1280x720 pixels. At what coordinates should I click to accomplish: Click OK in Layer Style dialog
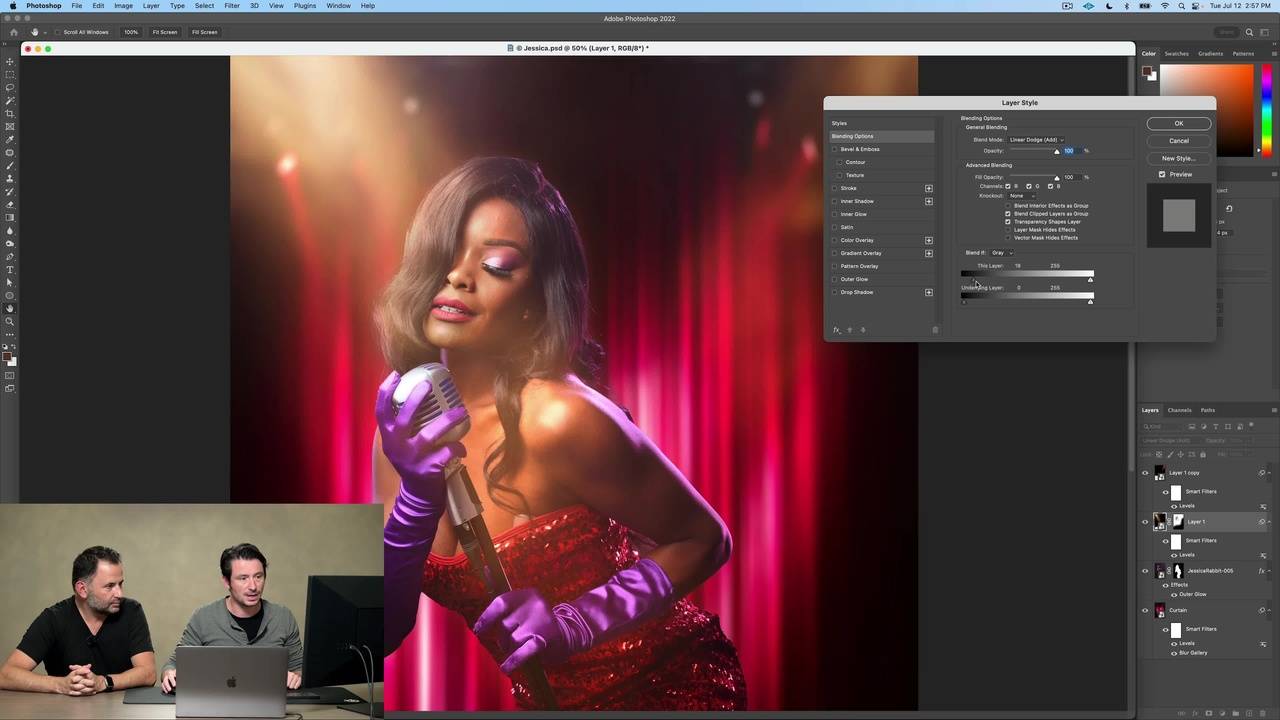1179,124
